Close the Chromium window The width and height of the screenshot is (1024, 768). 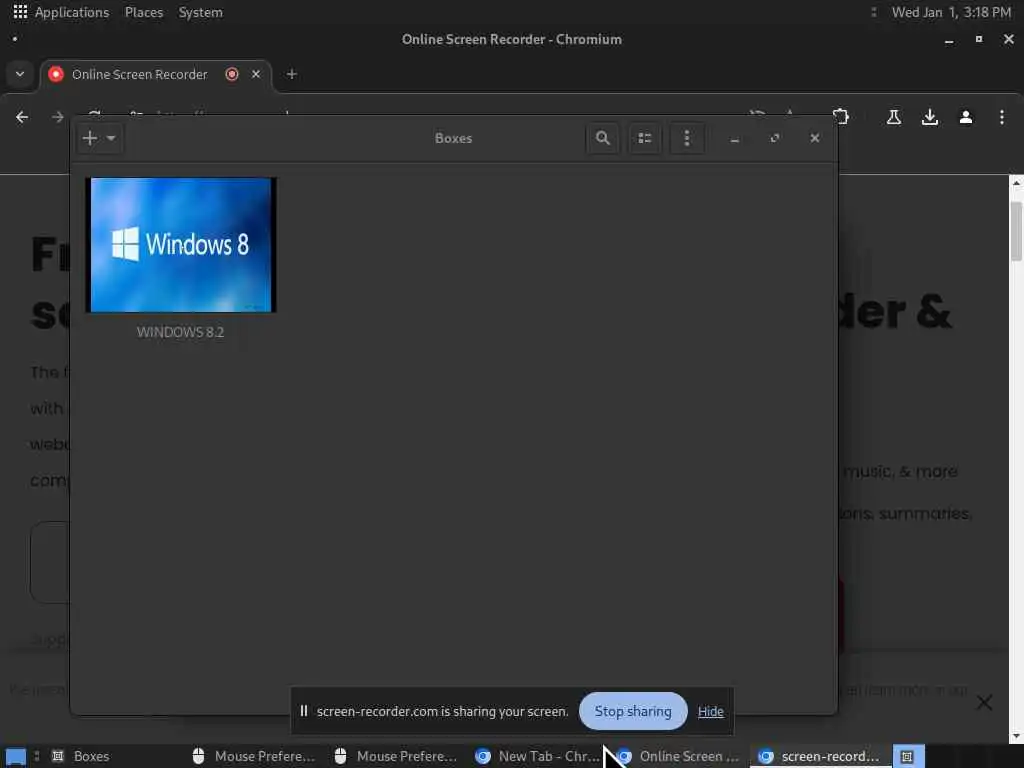1009,39
